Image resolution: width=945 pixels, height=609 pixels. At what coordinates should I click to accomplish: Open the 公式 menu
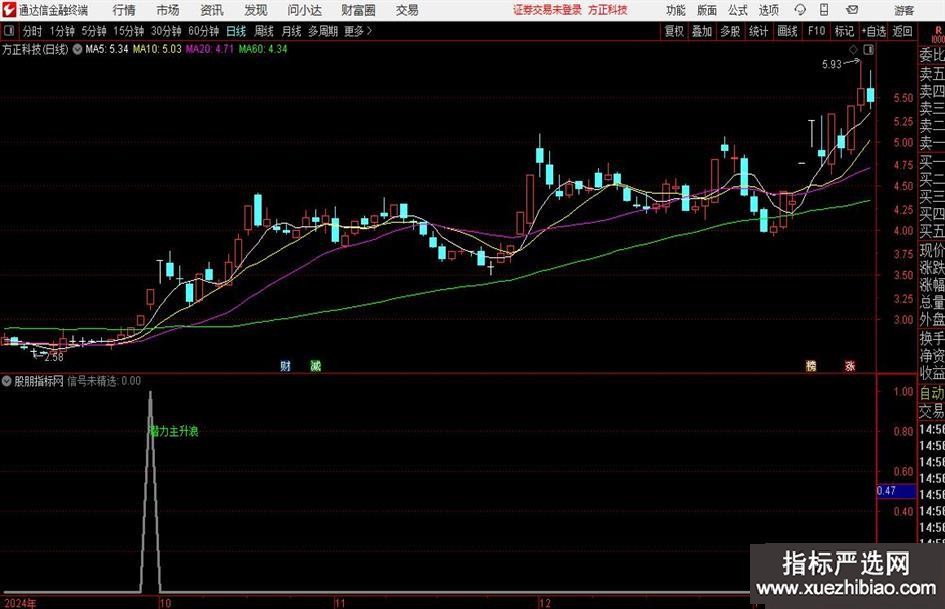pyautogui.click(x=737, y=10)
